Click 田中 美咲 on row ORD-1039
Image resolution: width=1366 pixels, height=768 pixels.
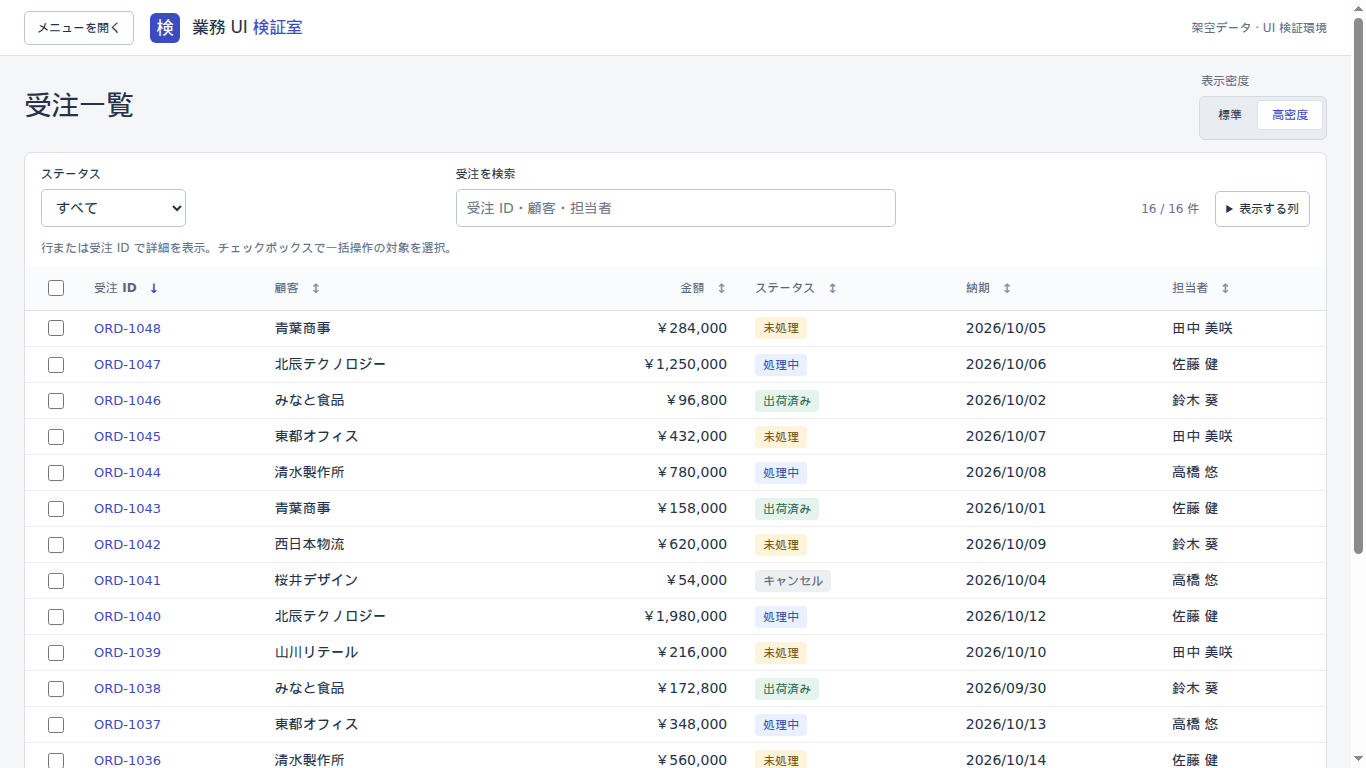(1202, 652)
